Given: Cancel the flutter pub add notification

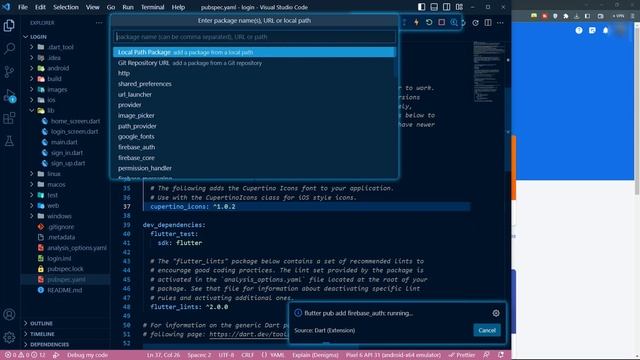Looking at the screenshot, I should click(487, 330).
